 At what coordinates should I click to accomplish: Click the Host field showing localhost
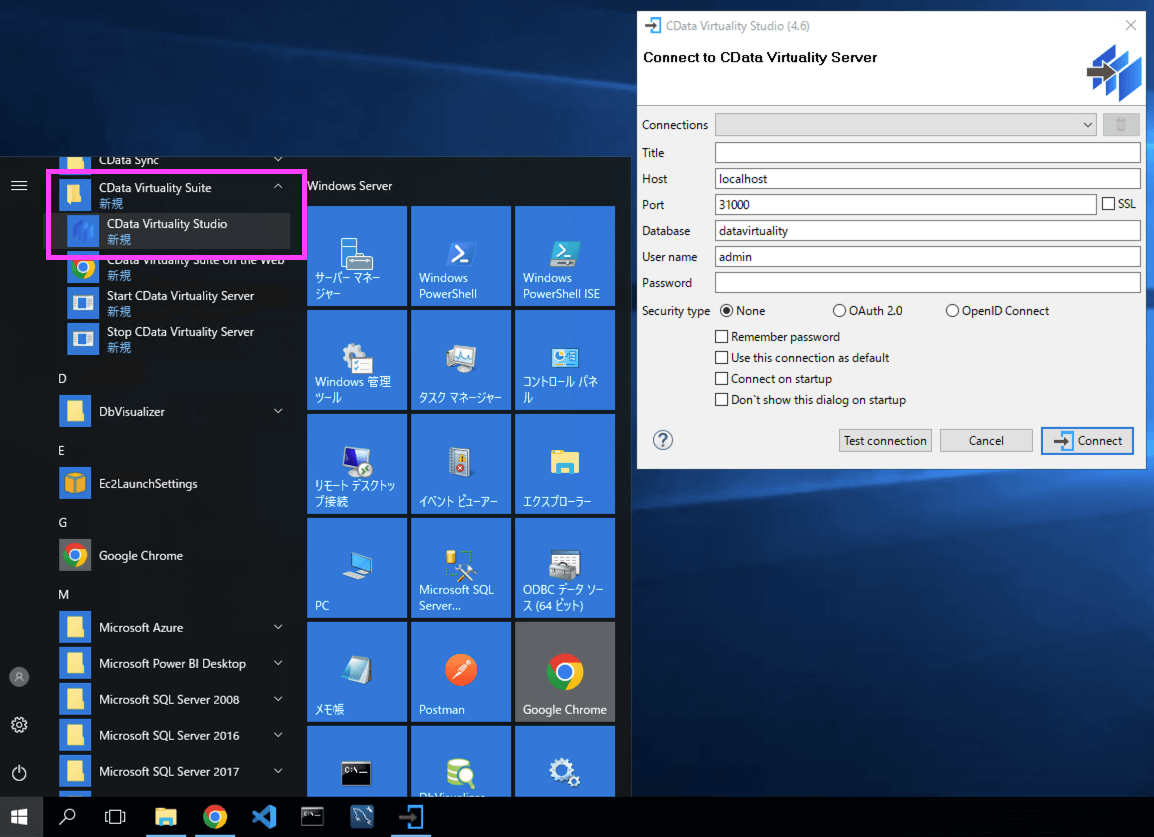tap(927, 179)
